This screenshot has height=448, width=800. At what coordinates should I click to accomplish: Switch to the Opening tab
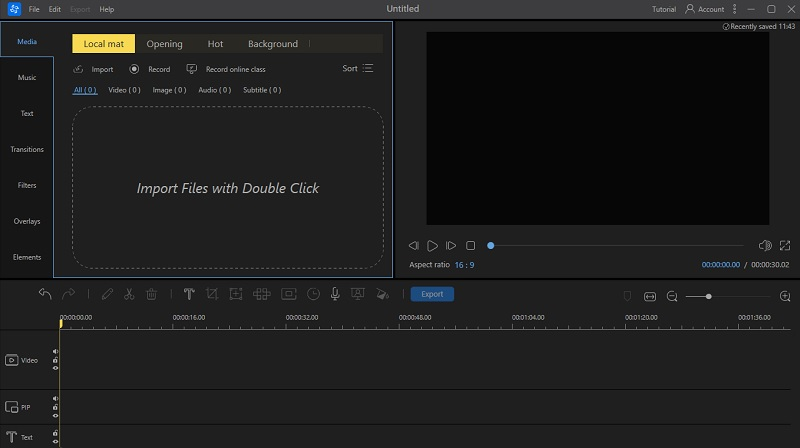(x=164, y=44)
